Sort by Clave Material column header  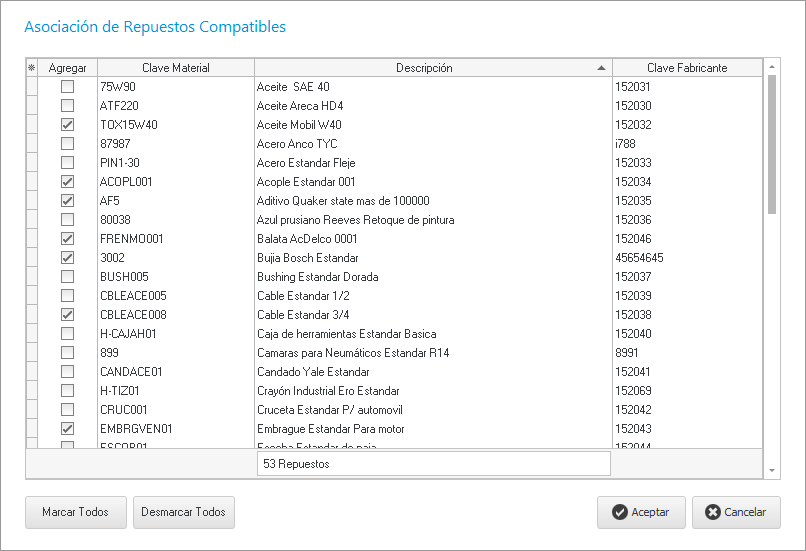tap(175, 68)
